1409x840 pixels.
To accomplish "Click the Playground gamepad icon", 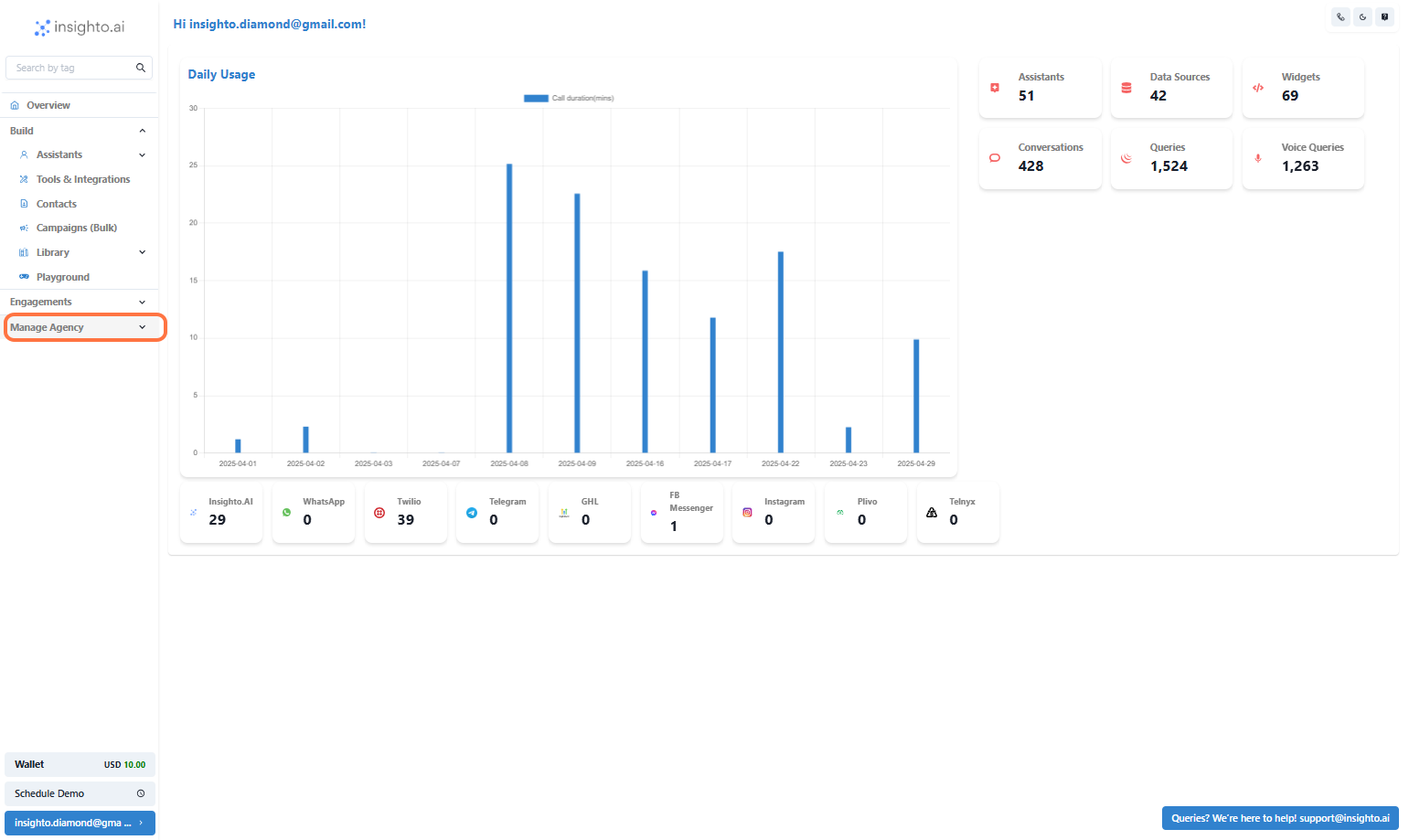I will click(24, 277).
